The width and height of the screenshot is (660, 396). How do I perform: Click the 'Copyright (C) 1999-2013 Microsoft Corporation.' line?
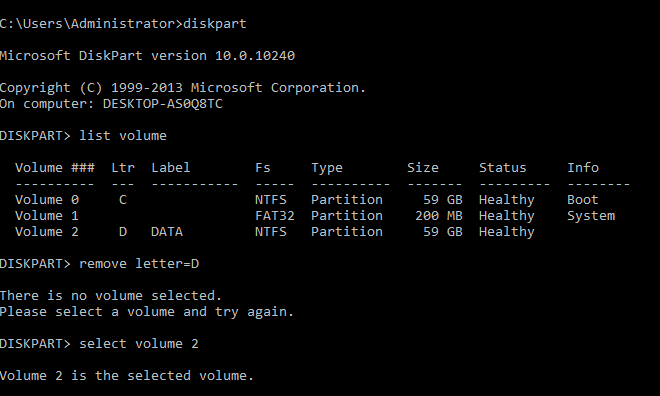click(183, 88)
